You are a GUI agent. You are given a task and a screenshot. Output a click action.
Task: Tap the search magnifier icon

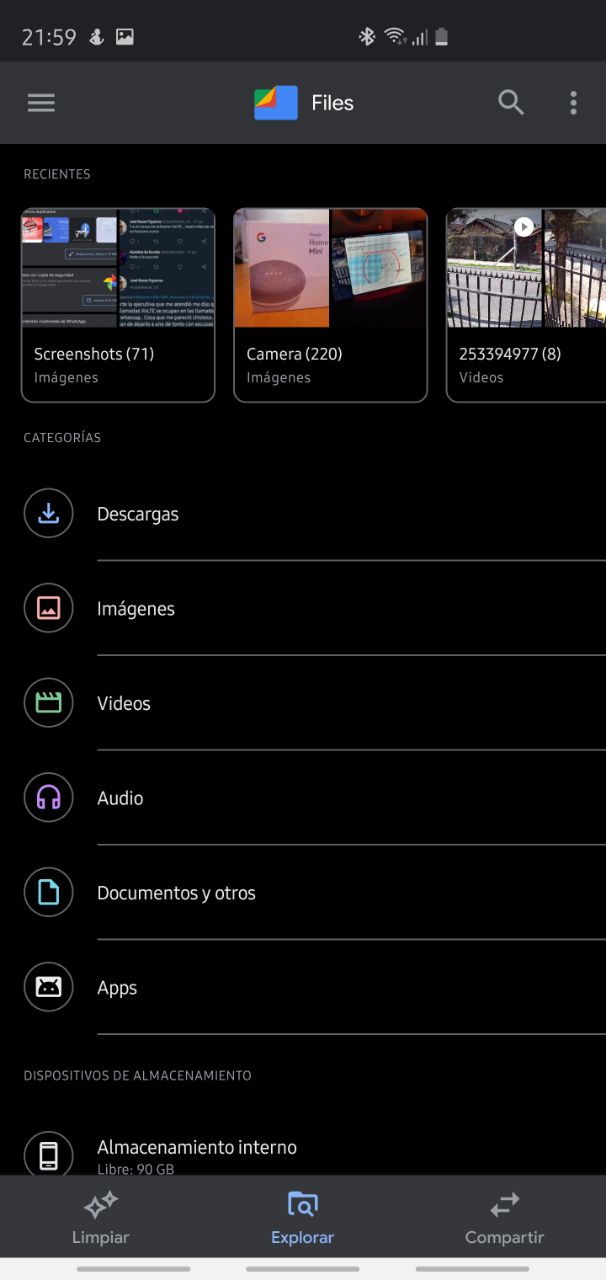click(511, 103)
